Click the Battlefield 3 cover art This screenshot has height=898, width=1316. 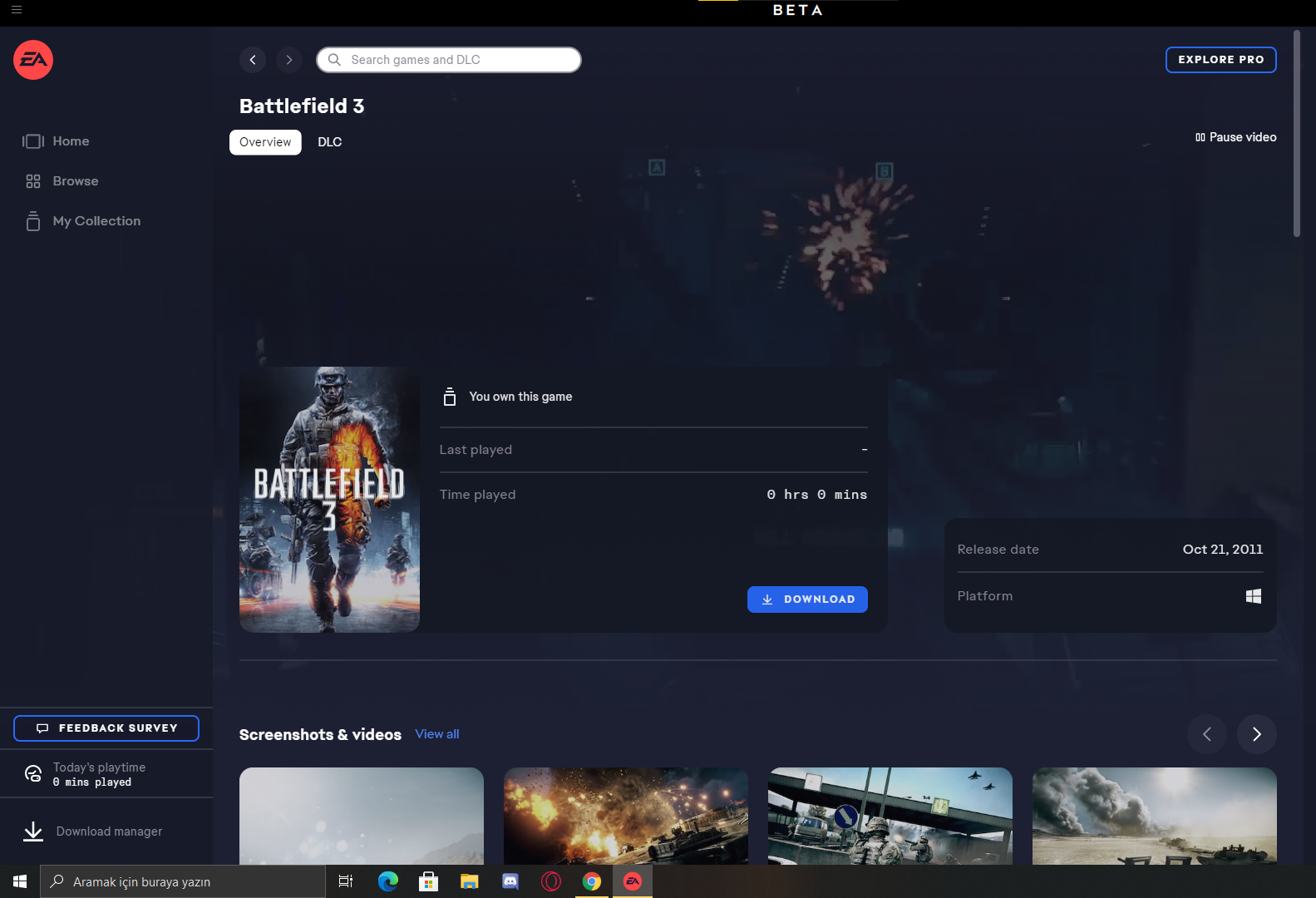click(329, 500)
